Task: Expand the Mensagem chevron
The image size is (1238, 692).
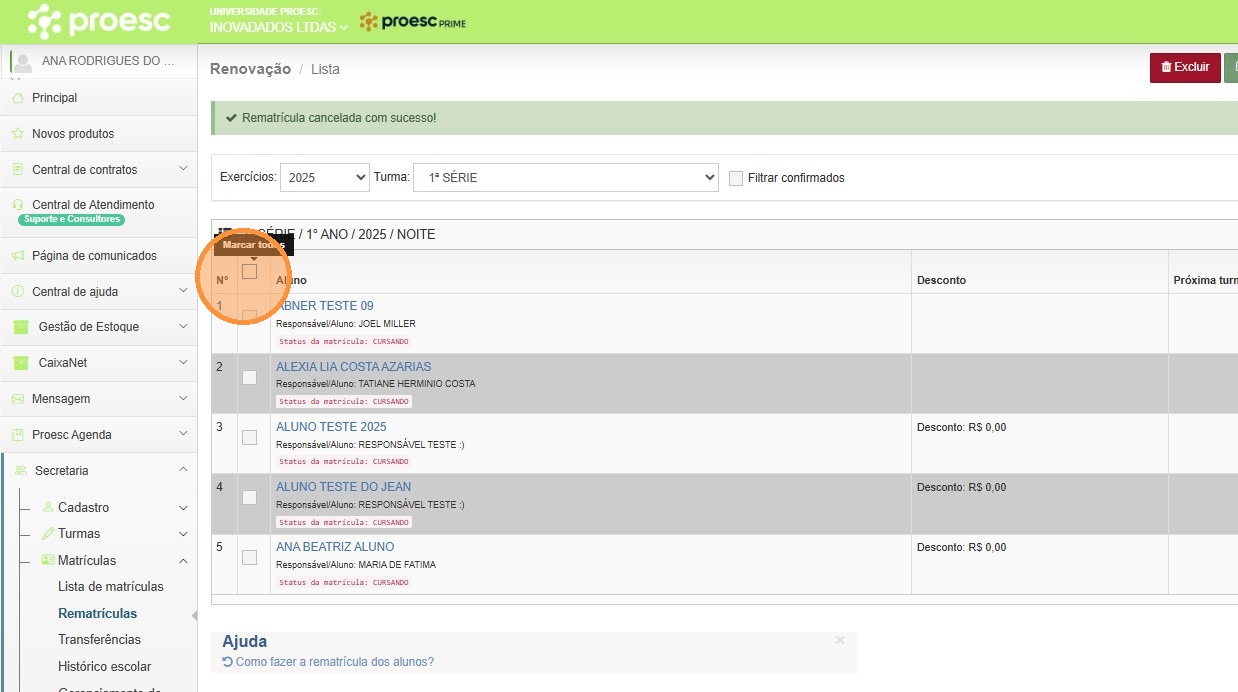Action: [183, 399]
